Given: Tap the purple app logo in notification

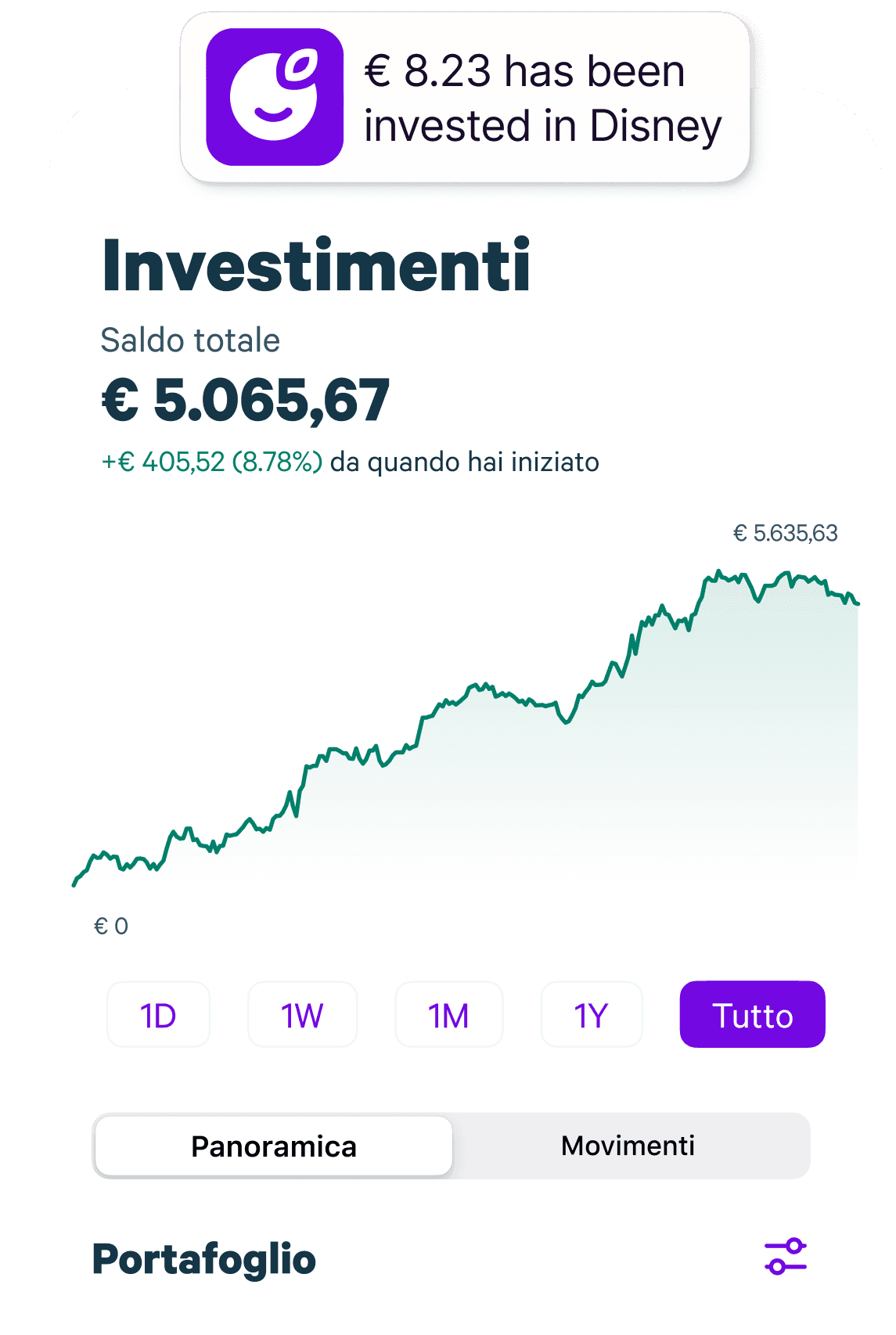Looking at the screenshot, I should click(275, 97).
